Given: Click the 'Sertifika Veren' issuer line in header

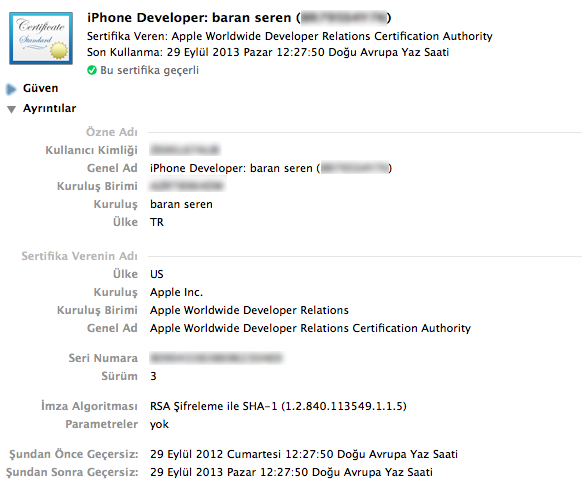Looking at the screenshot, I should click(x=289, y=36).
